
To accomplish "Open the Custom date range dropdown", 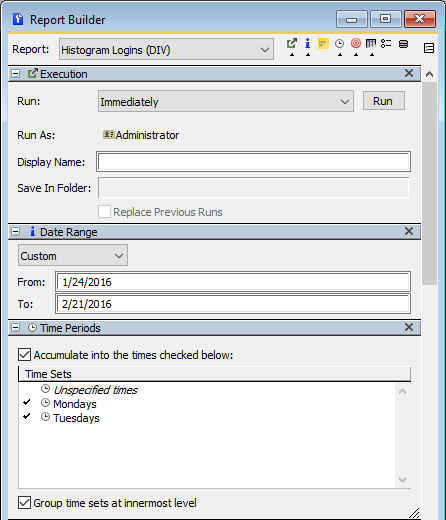I will tap(73, 255).
